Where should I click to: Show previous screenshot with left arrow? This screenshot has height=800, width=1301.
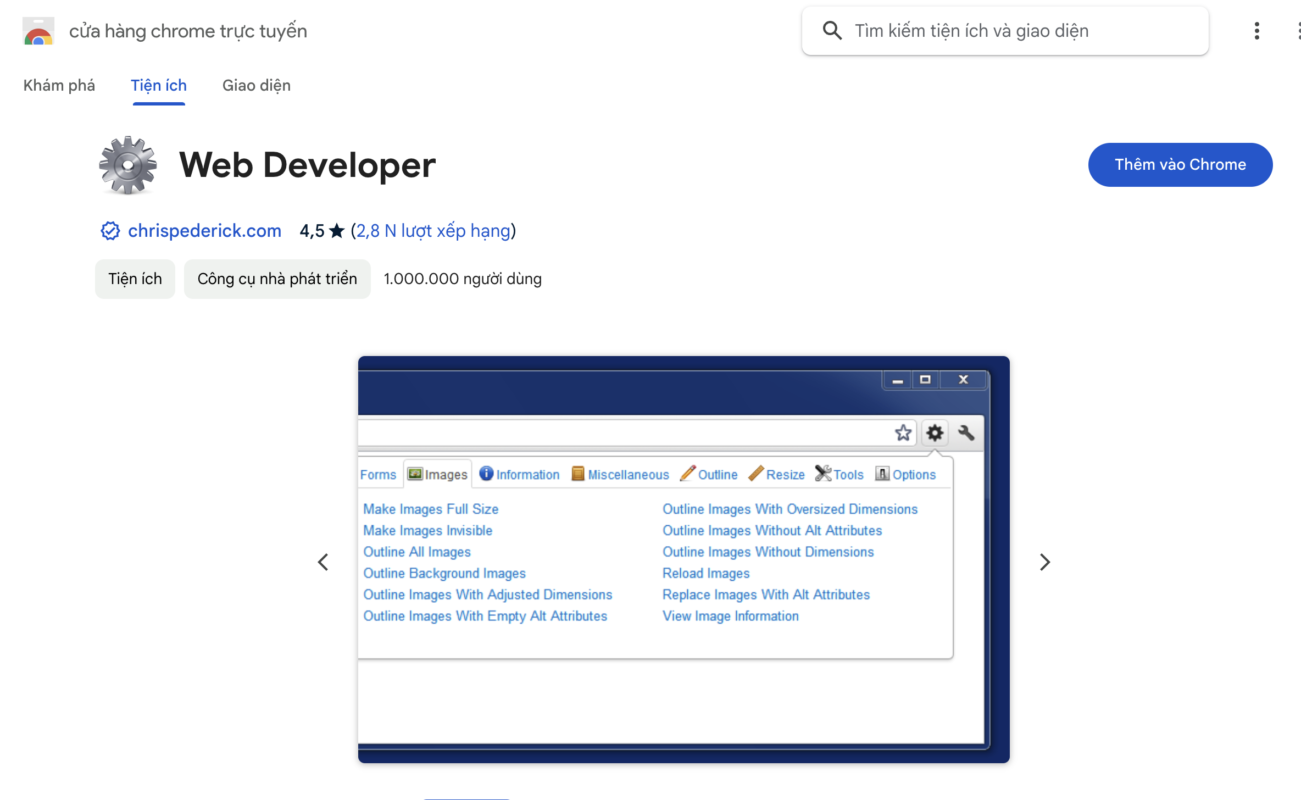click(323, 562)
